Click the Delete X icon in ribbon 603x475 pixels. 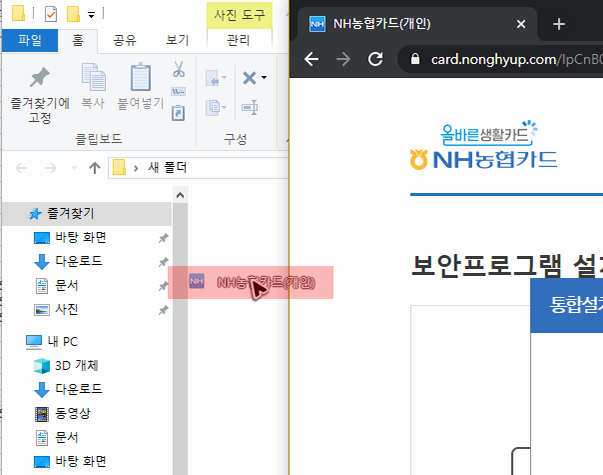pyautogui.click(x=249, y=78)
